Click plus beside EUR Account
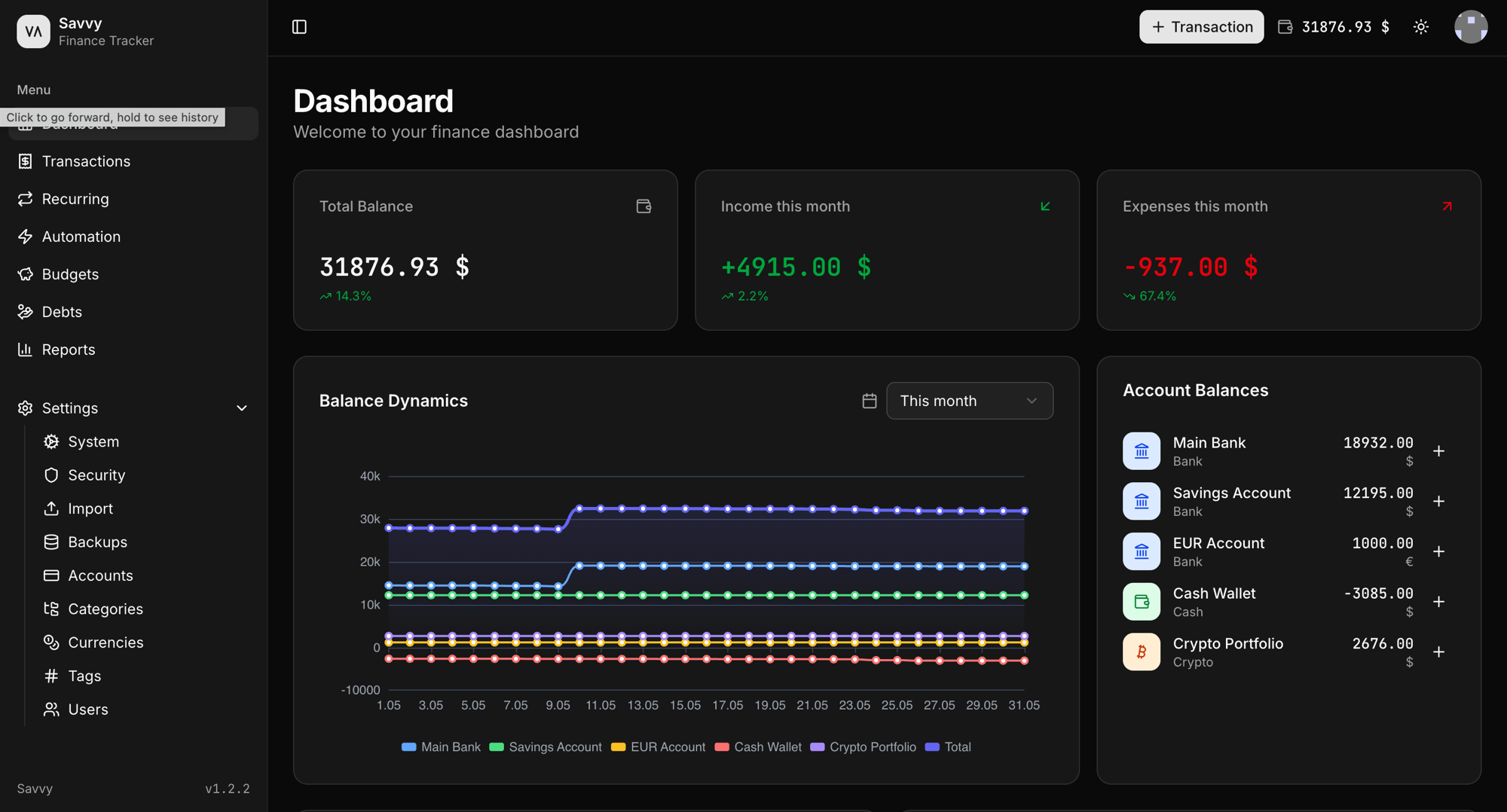 [x=1438, y=551]
